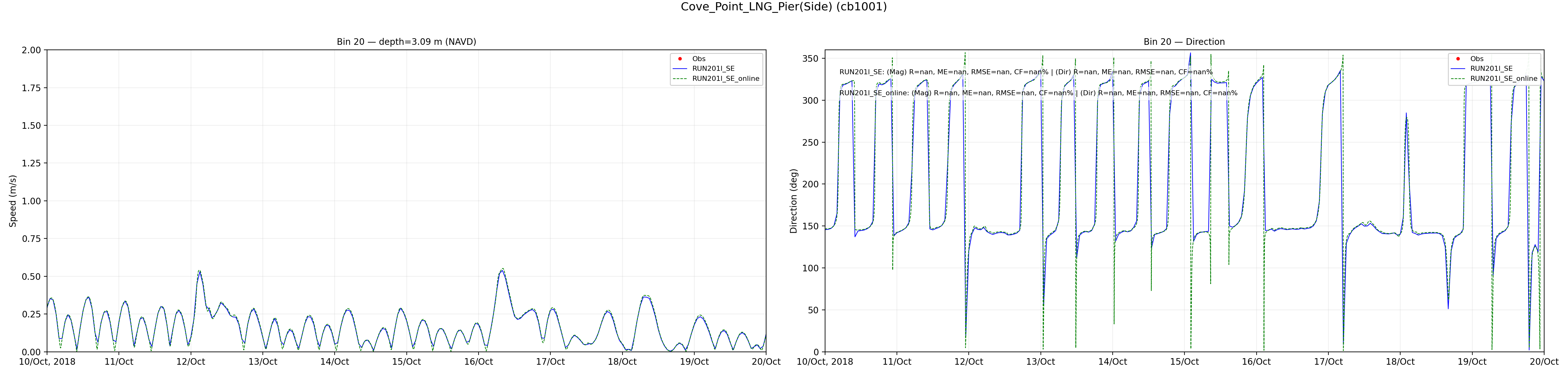Click the 100 tick on the direction axis

811,268
